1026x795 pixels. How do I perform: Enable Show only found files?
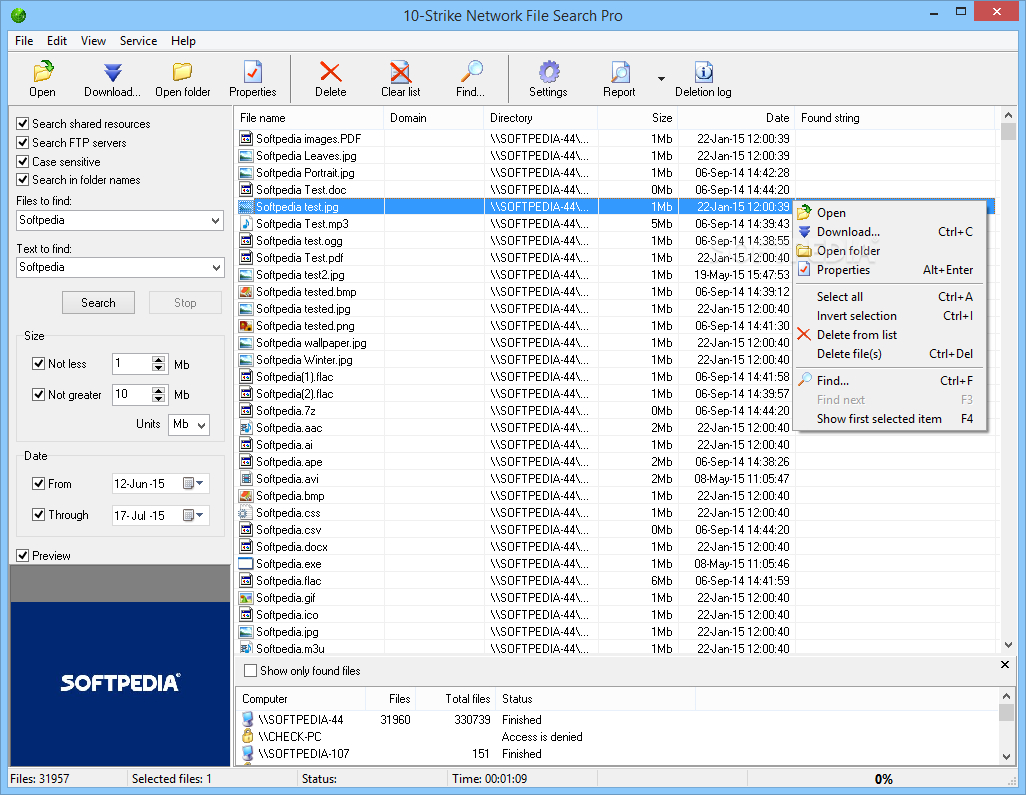click(251, 671)
